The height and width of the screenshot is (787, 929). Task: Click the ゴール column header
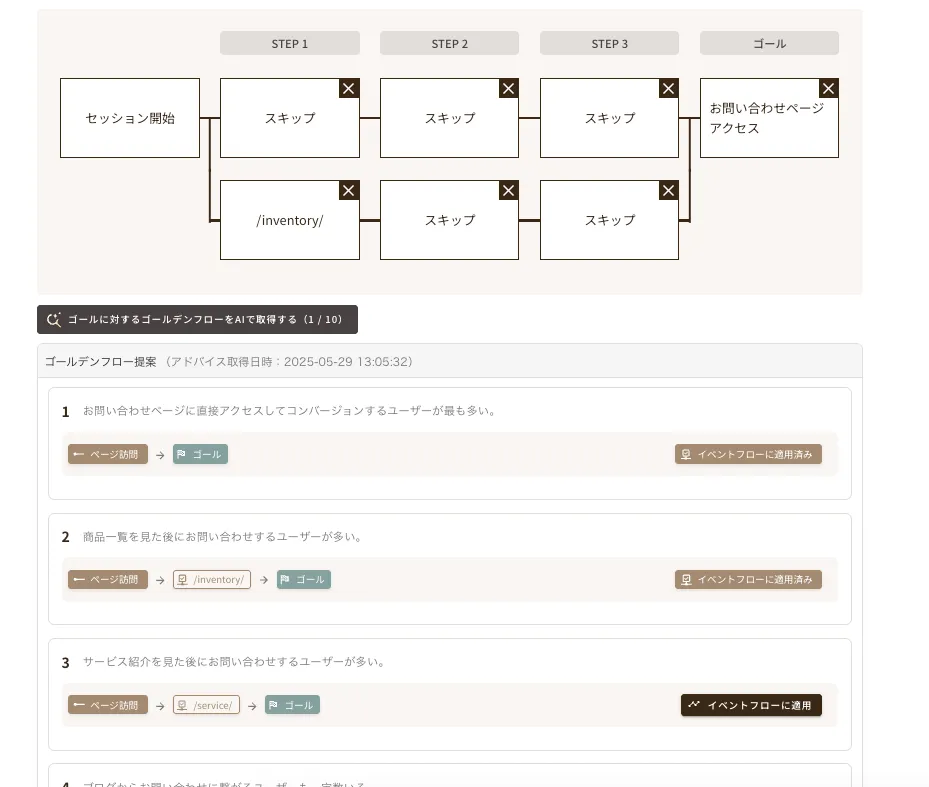(x=770, y=43)
